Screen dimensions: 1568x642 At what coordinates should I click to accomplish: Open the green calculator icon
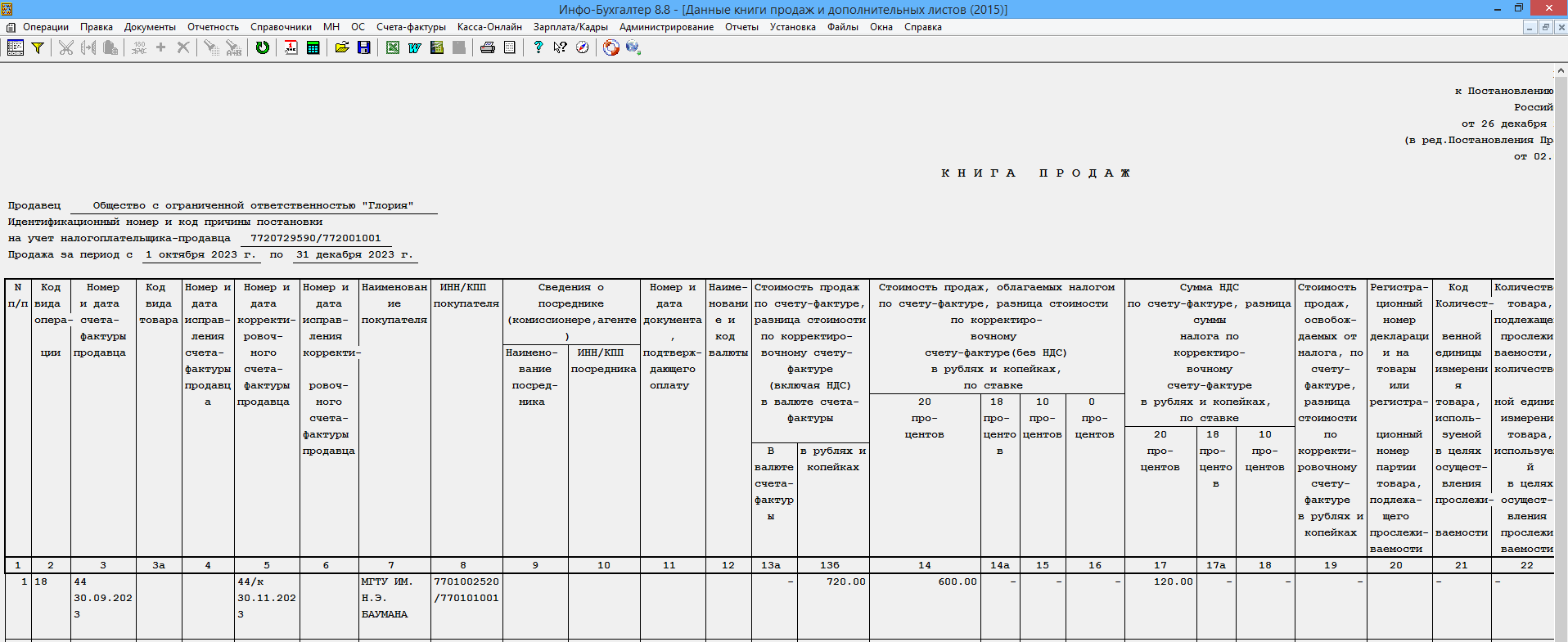tap(313, 47)
